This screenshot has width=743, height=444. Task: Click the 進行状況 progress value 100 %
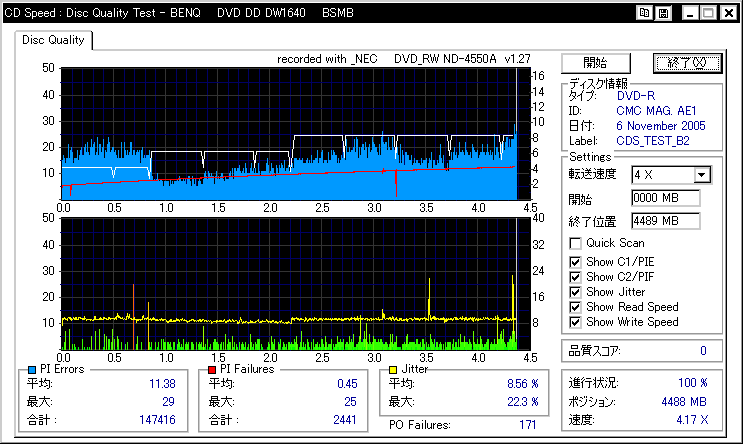(x=693, y=383)
